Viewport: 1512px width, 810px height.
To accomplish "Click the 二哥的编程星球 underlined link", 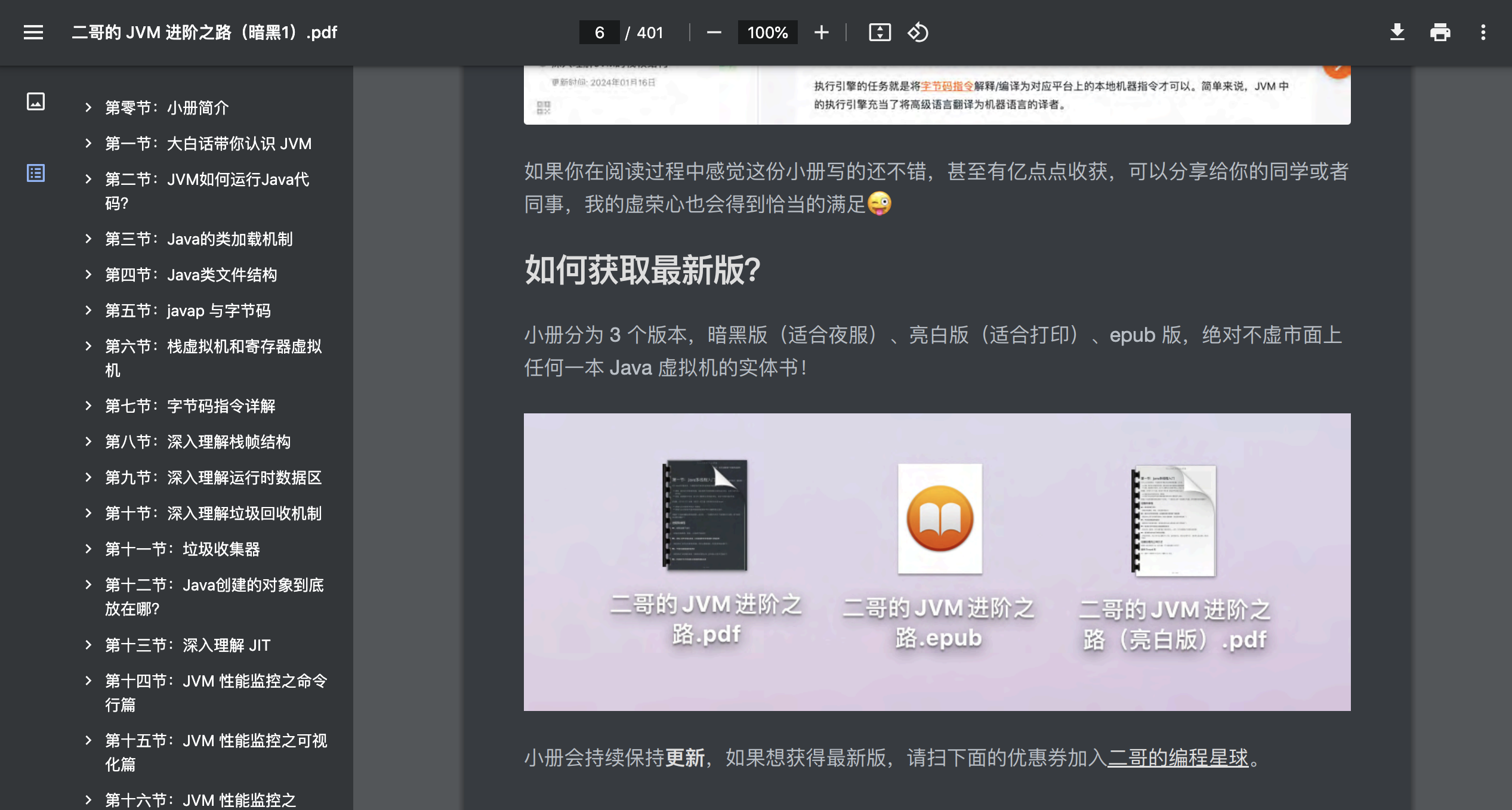I will point(1178,759).
